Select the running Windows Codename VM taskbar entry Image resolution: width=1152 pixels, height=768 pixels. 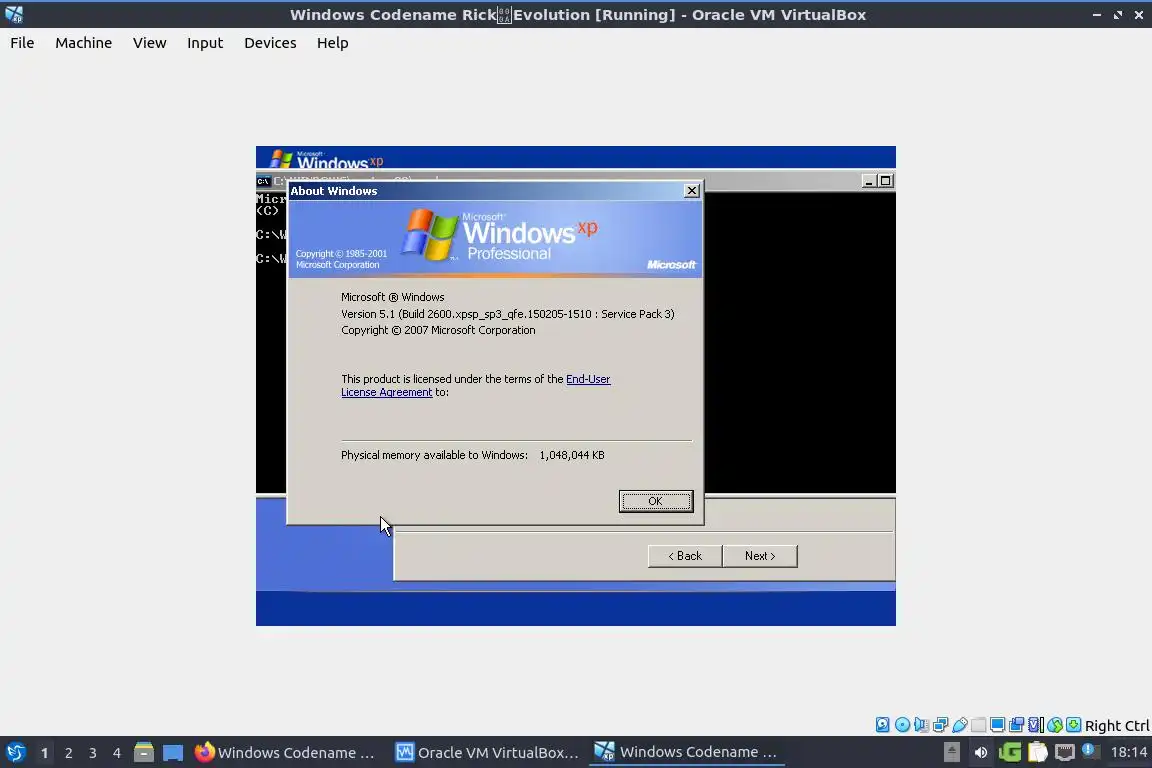[x=687, y=752]
